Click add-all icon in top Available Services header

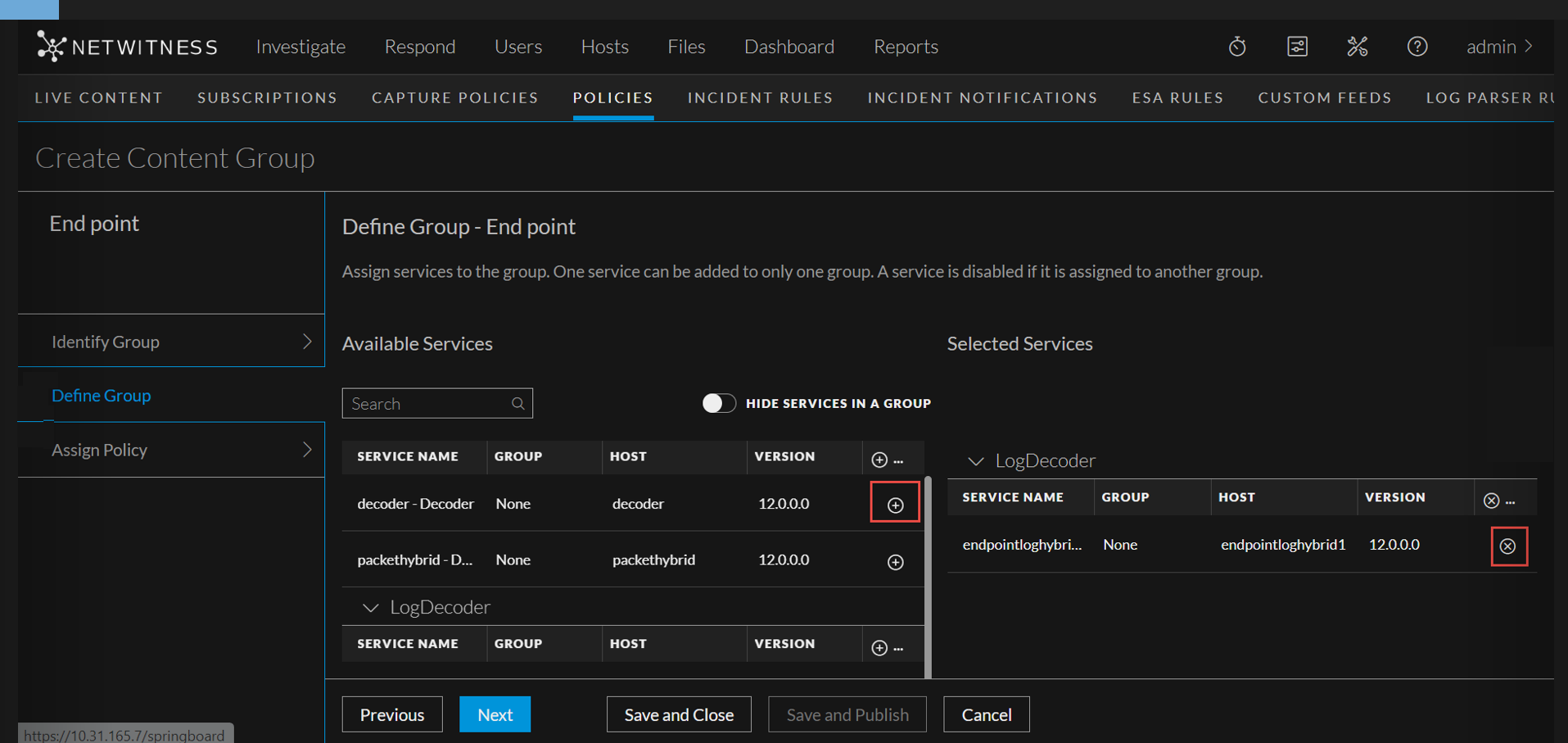click(x=879, y=460)
